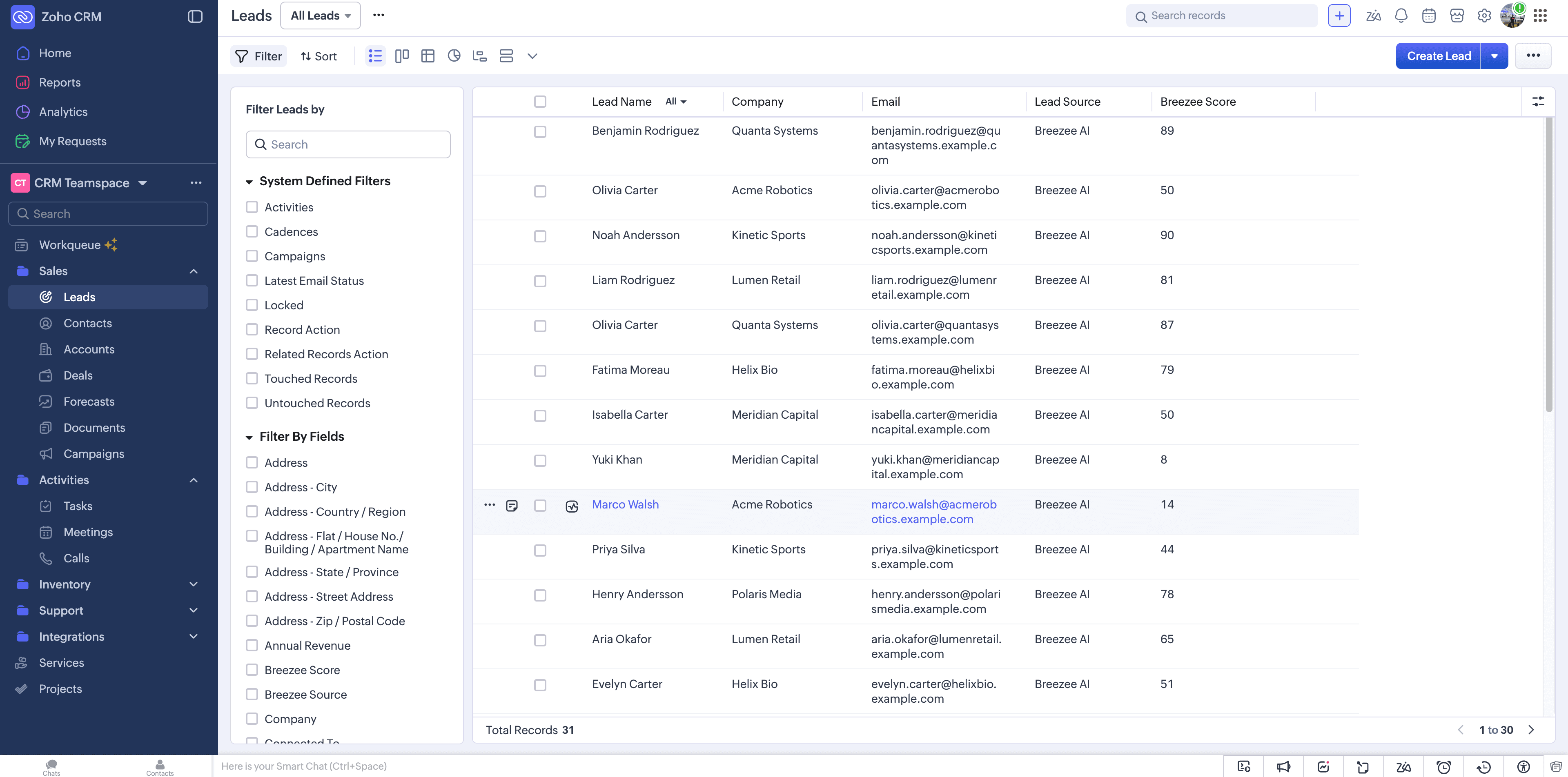The image size is (1568, 777).
Task: Open note icon on Marco Walsh row
Action: click(512, 506)
